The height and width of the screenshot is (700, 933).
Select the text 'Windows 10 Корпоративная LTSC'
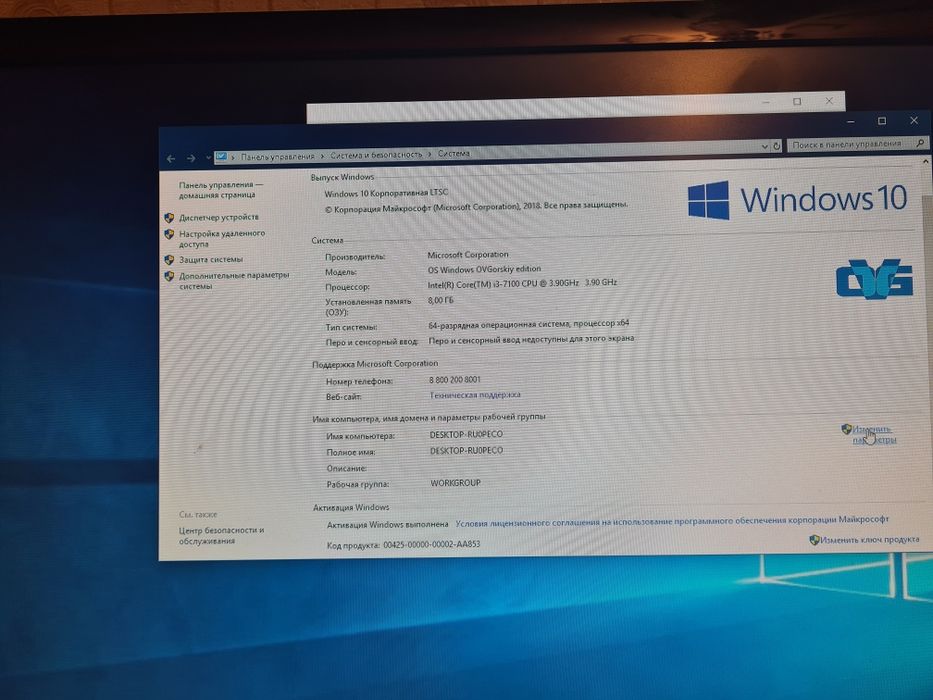click(x=386, y=193)
